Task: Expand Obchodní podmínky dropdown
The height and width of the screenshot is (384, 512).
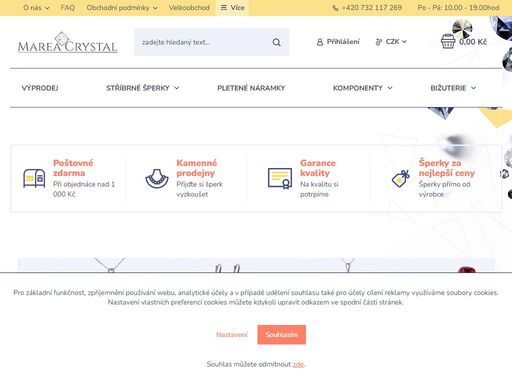Action: click(122, 8)
